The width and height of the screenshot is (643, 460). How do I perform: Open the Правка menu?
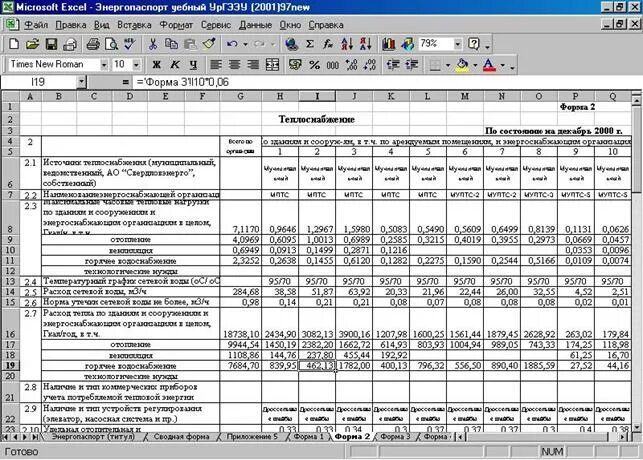[x=71, y=25]
